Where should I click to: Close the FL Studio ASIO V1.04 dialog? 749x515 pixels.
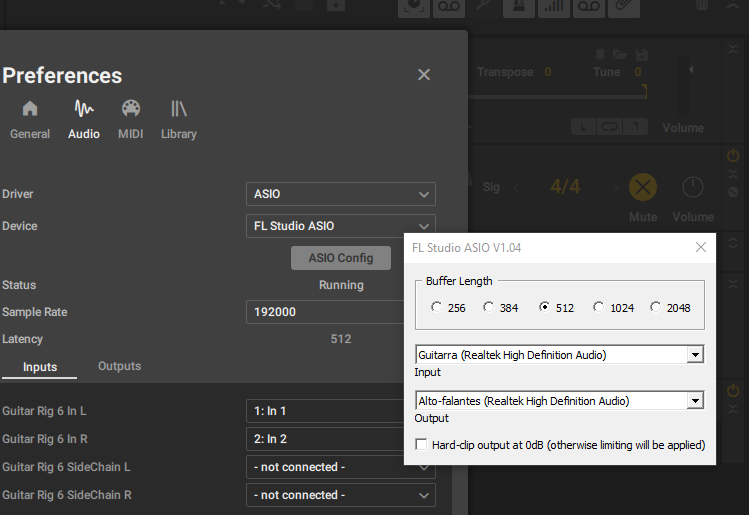701,247
